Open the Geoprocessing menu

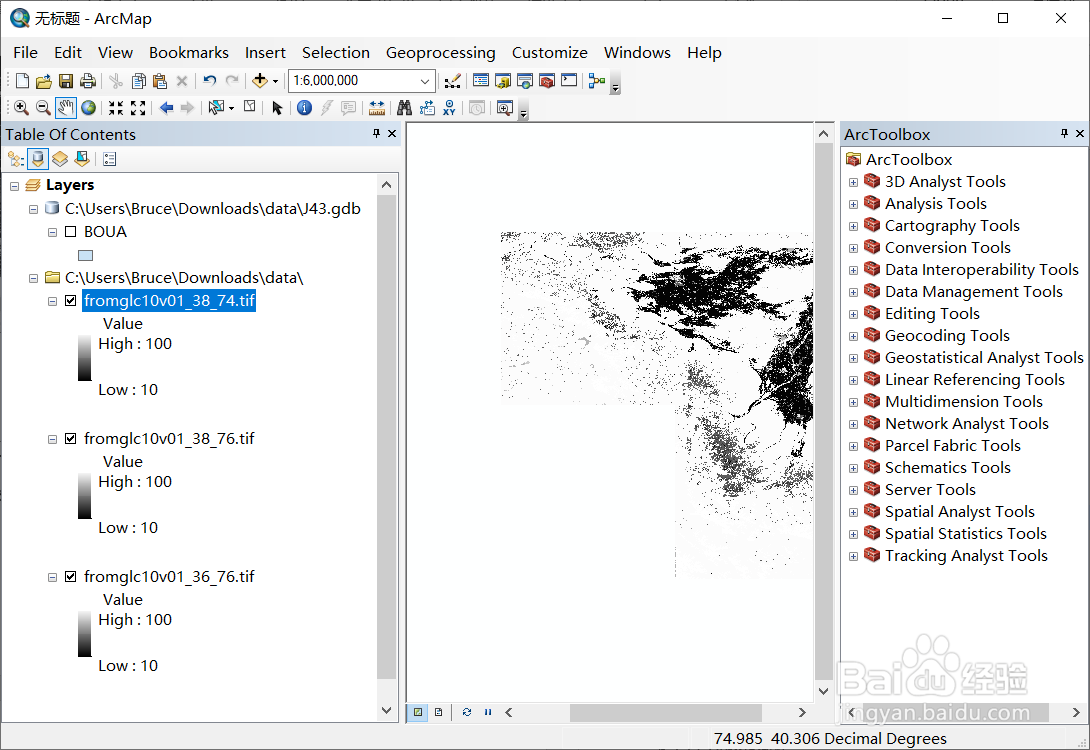441,53
